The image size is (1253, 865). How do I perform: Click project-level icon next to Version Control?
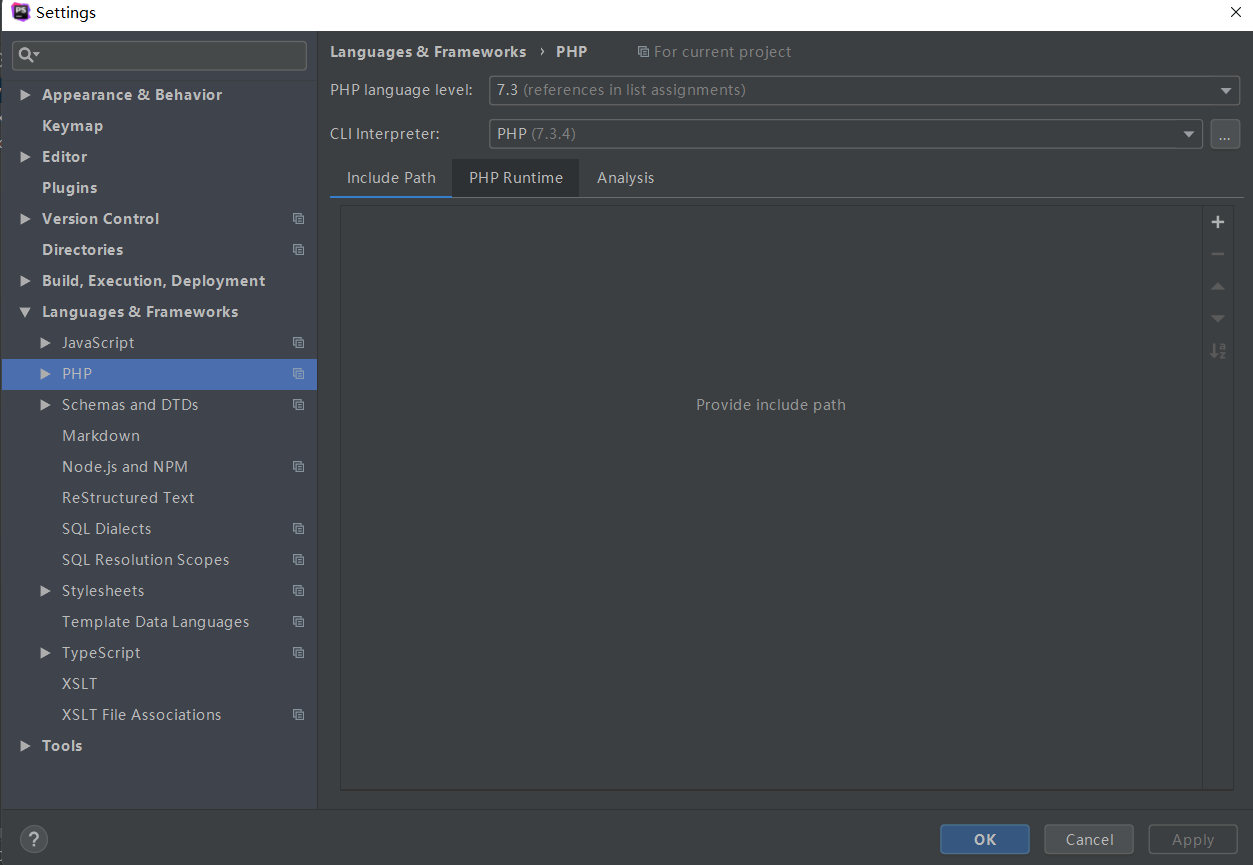(x=298, y=219)
